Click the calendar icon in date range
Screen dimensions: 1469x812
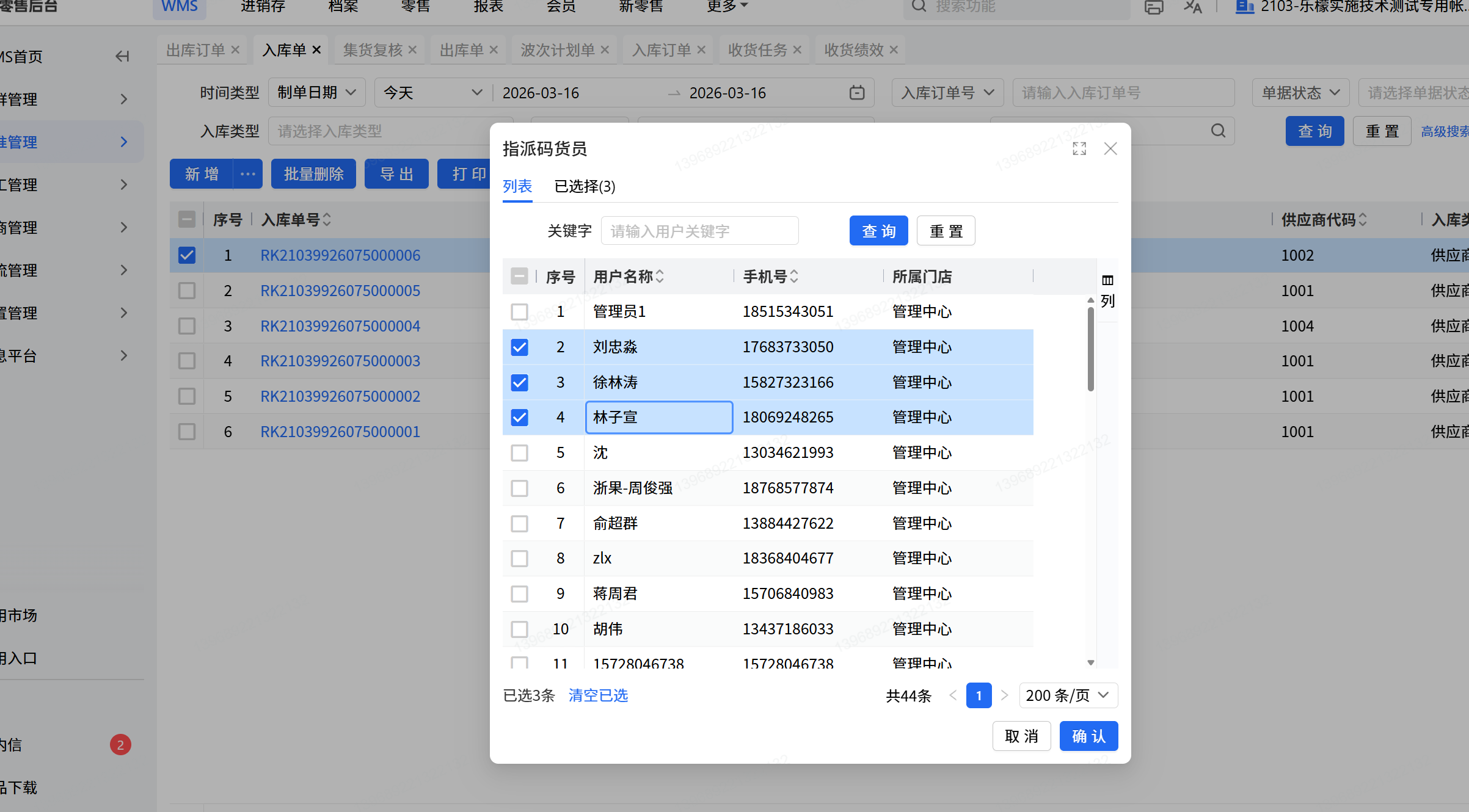[857, 93]
